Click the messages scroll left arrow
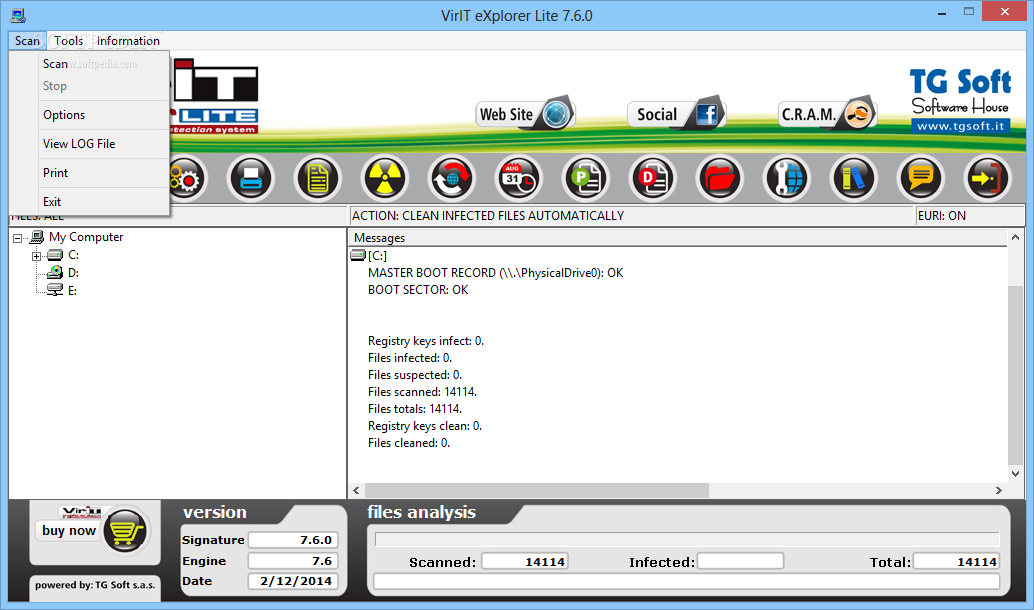 pos(356,491)
